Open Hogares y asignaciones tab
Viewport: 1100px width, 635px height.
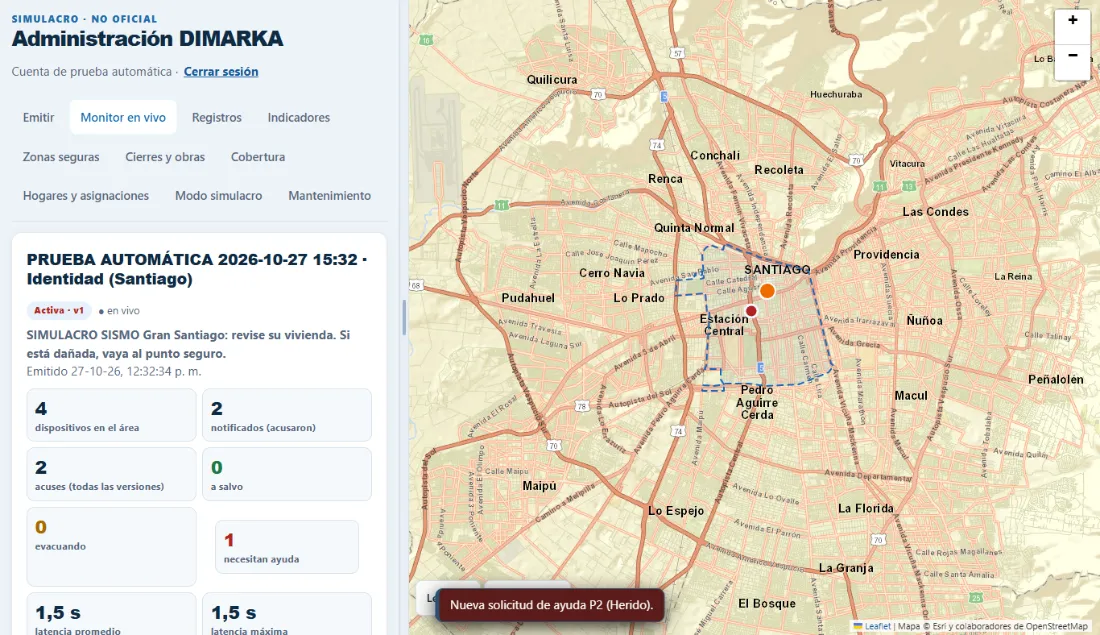tap(86, 196)
